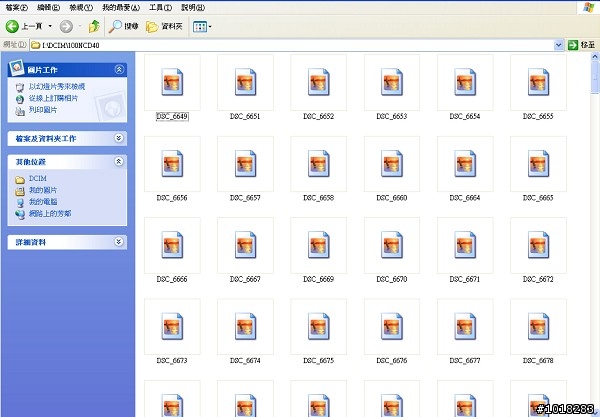
Task: Open the DCIM folder link
Action: point(38,179)
